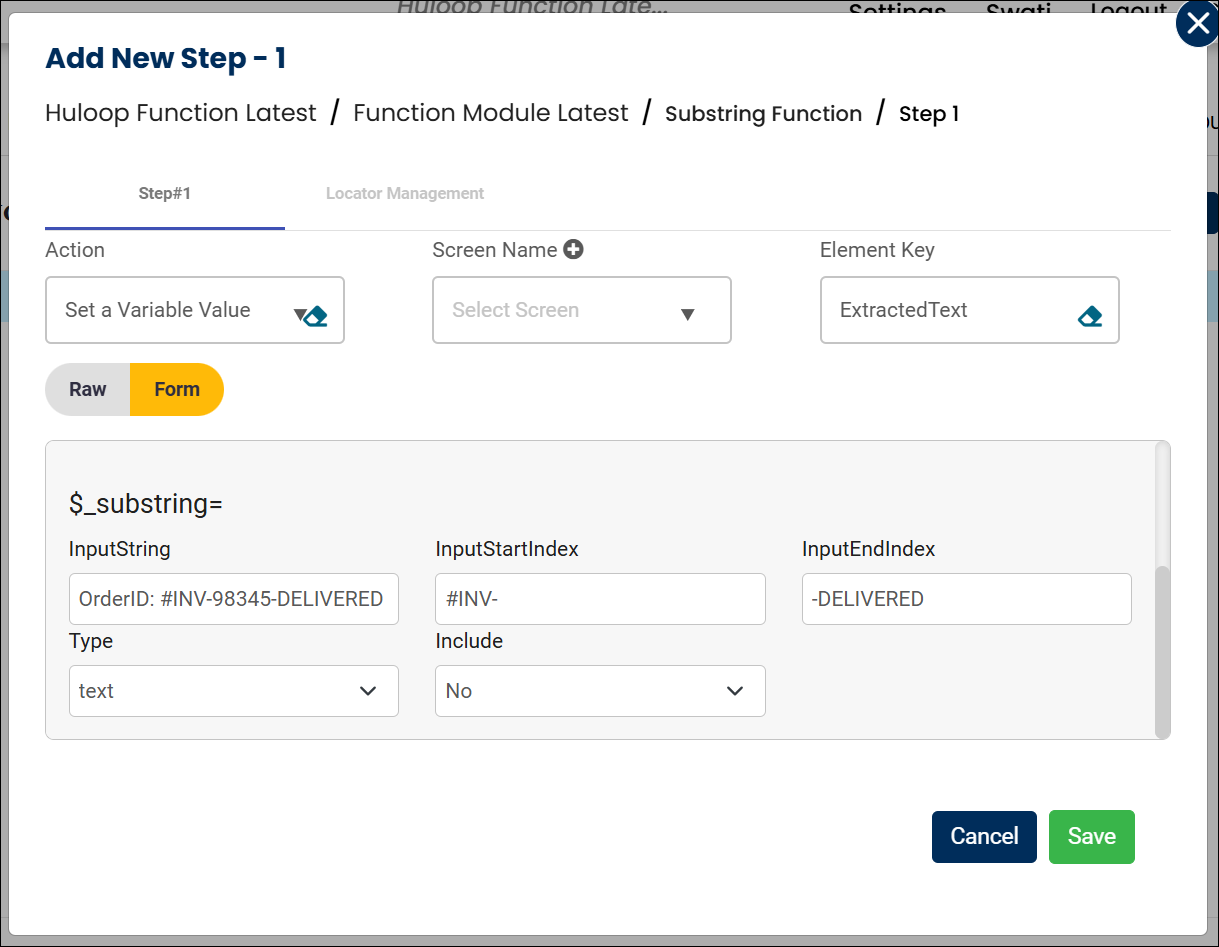Click the eraser icon in Action field
1219x947 pixels.
tap(317, 317)
